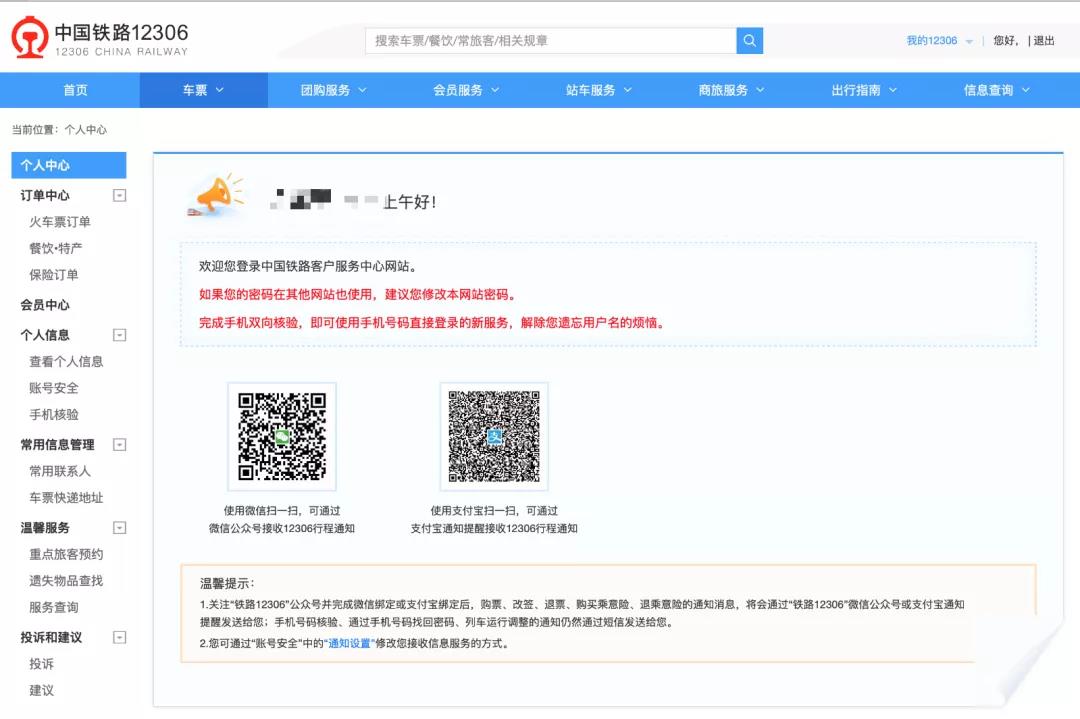
Task: Open 服务查询 in the sidebar
Action: 54,607
